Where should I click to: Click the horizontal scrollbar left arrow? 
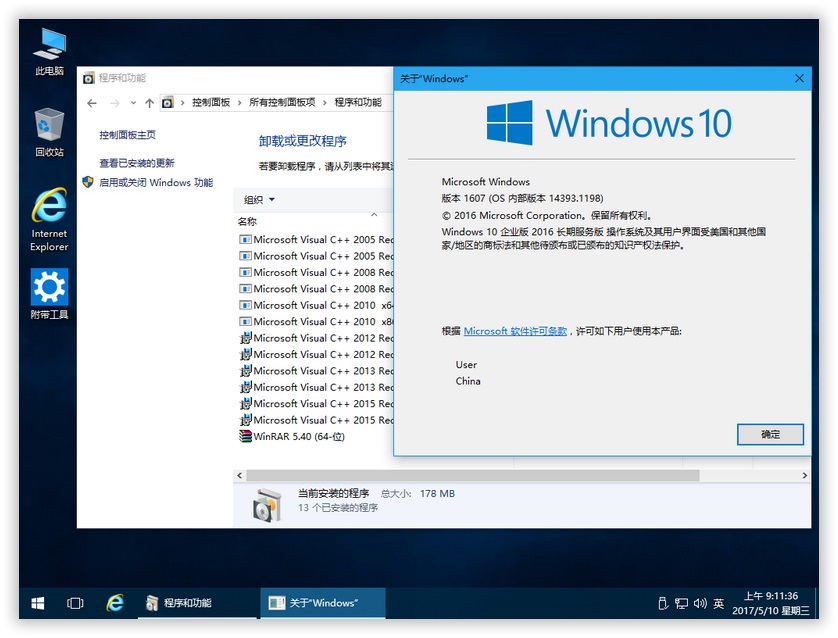click(x=239, y=476)
